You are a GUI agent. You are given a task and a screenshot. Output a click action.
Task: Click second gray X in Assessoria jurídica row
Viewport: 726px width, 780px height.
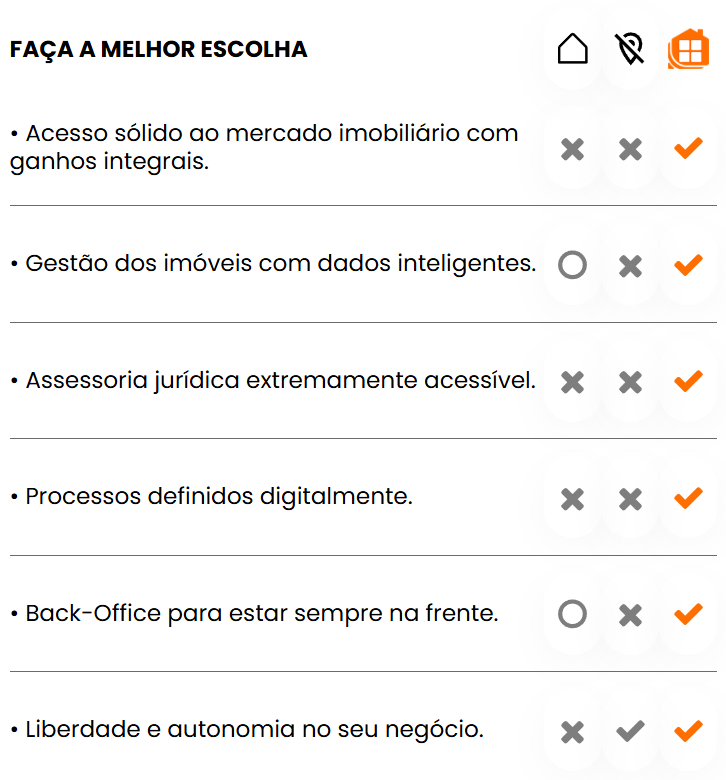tap(630, 381)
